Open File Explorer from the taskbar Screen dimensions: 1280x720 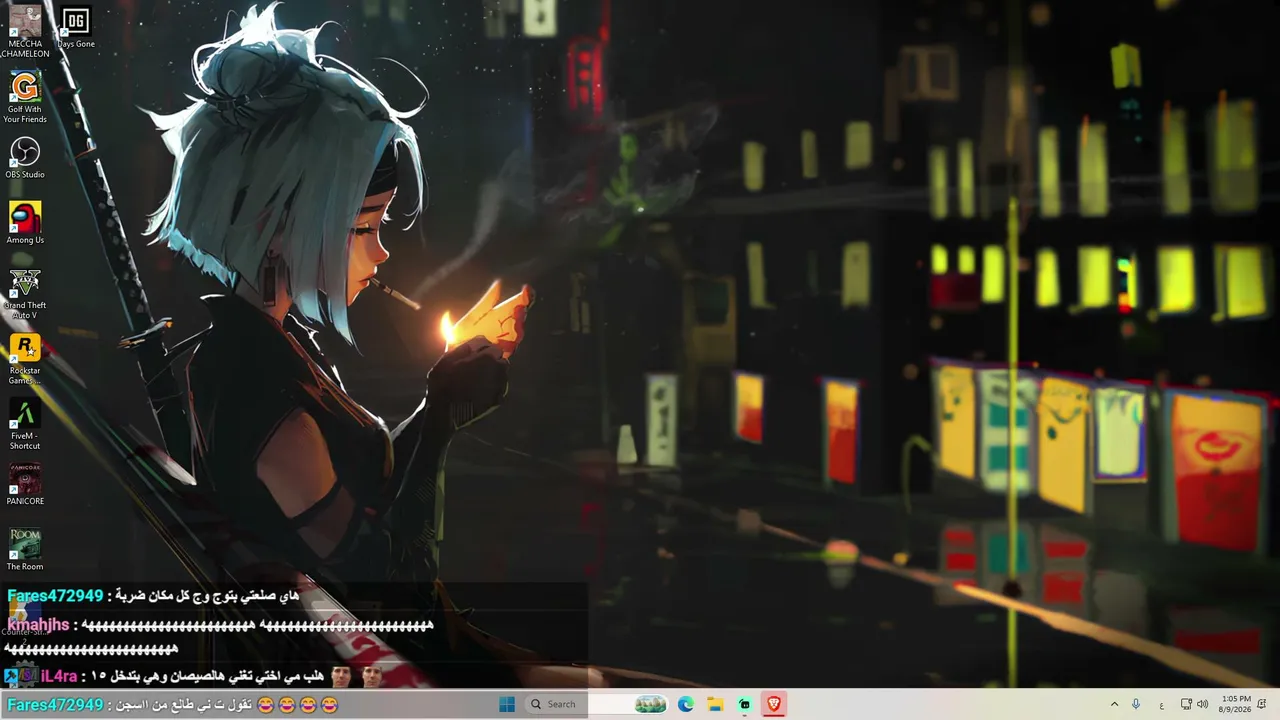click(x=715, y=704)
